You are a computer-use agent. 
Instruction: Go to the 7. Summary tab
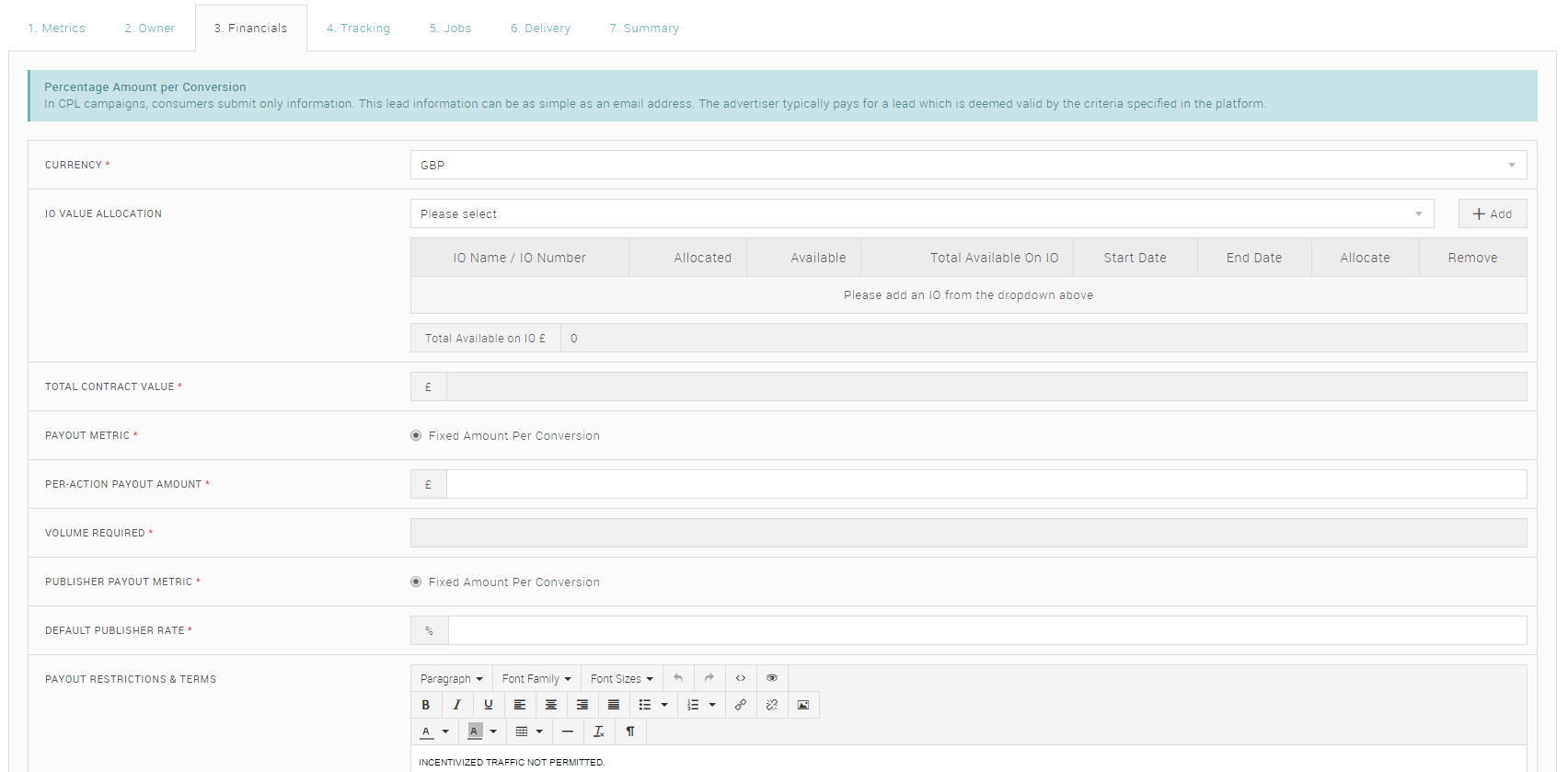[x=643, y=29]
